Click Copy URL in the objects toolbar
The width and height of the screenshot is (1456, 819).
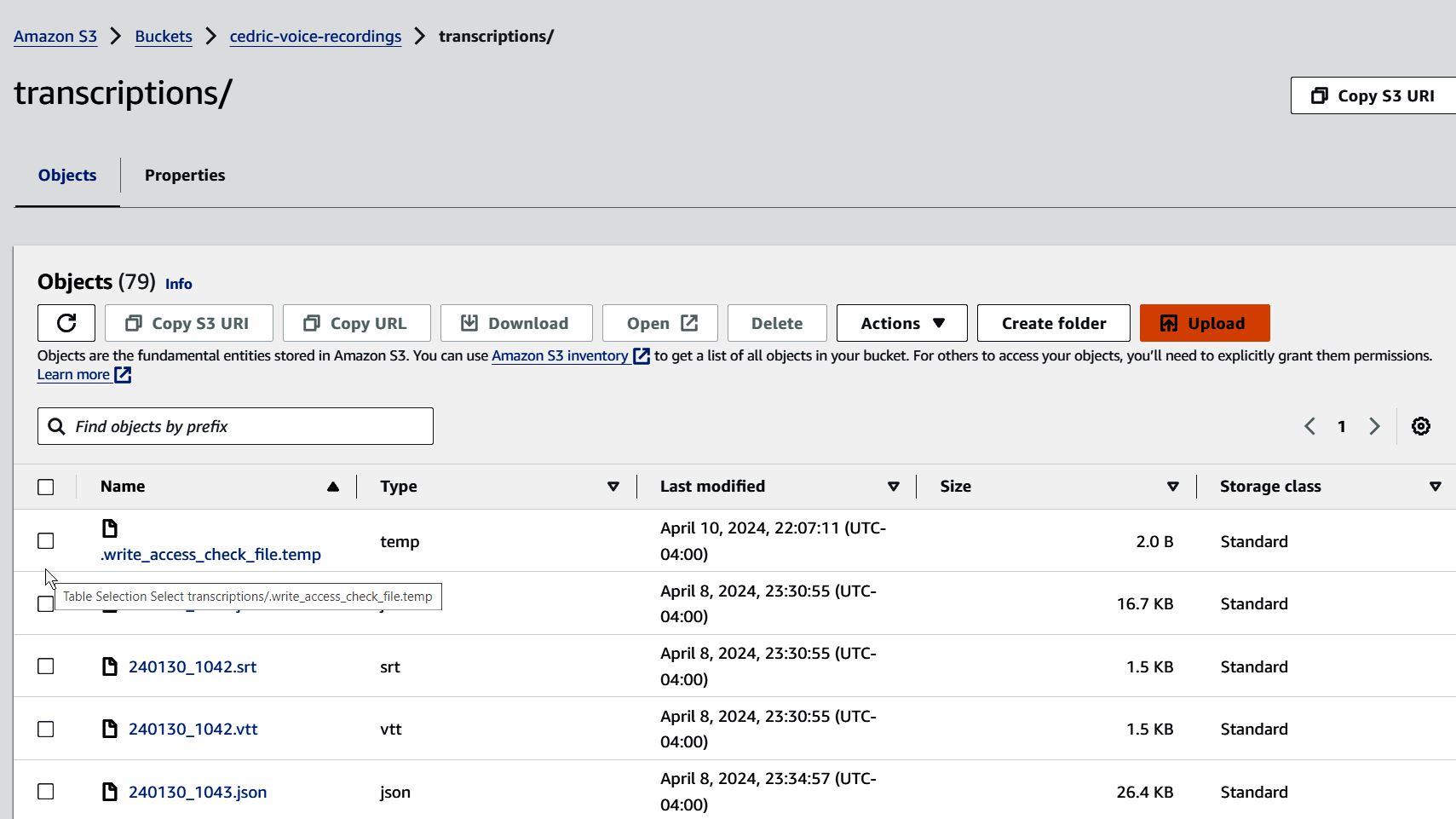point(356,323)
